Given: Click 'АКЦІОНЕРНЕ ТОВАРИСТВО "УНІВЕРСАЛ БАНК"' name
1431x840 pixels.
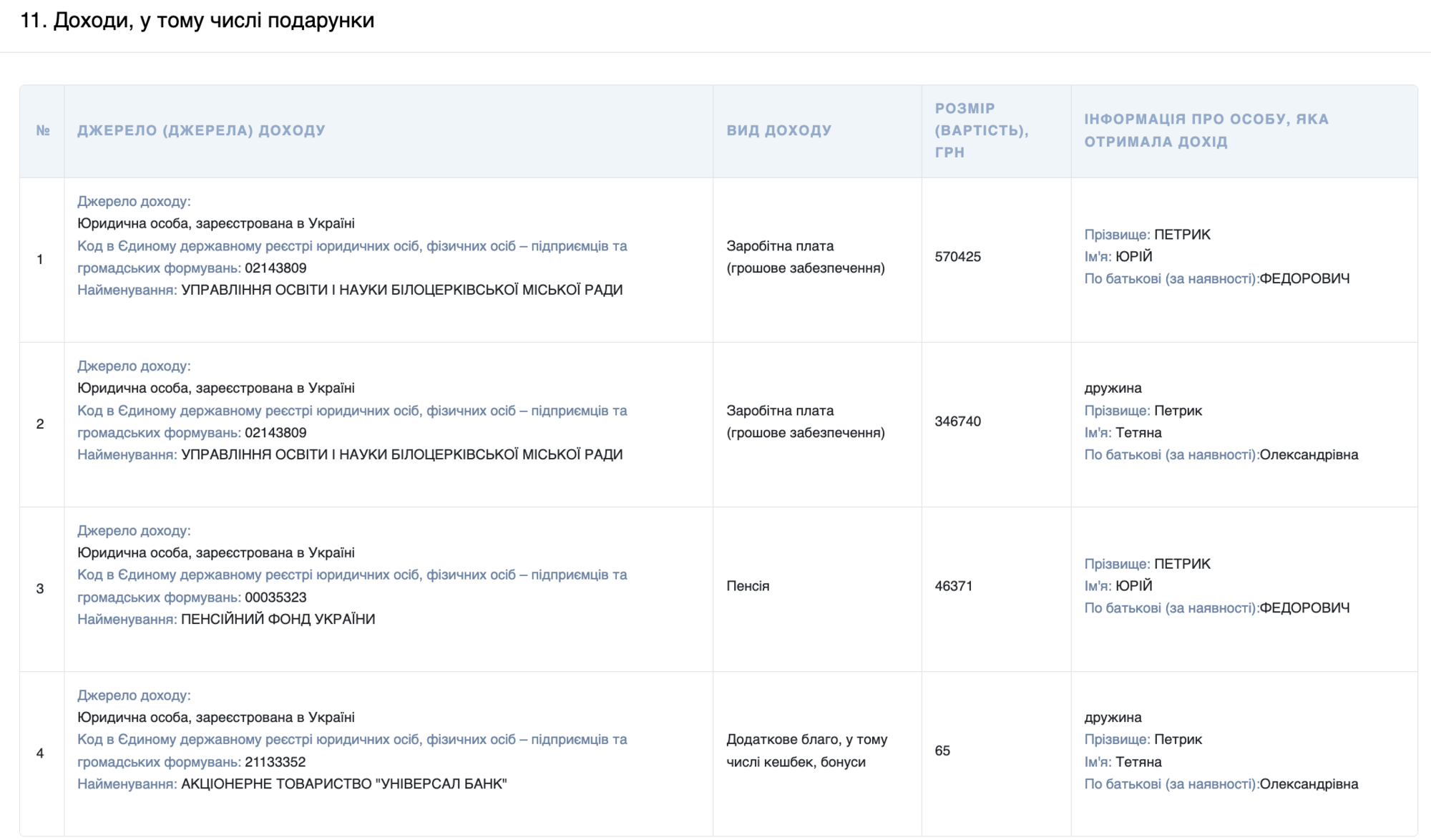Looking at the screenshot, I should (343, 783).
